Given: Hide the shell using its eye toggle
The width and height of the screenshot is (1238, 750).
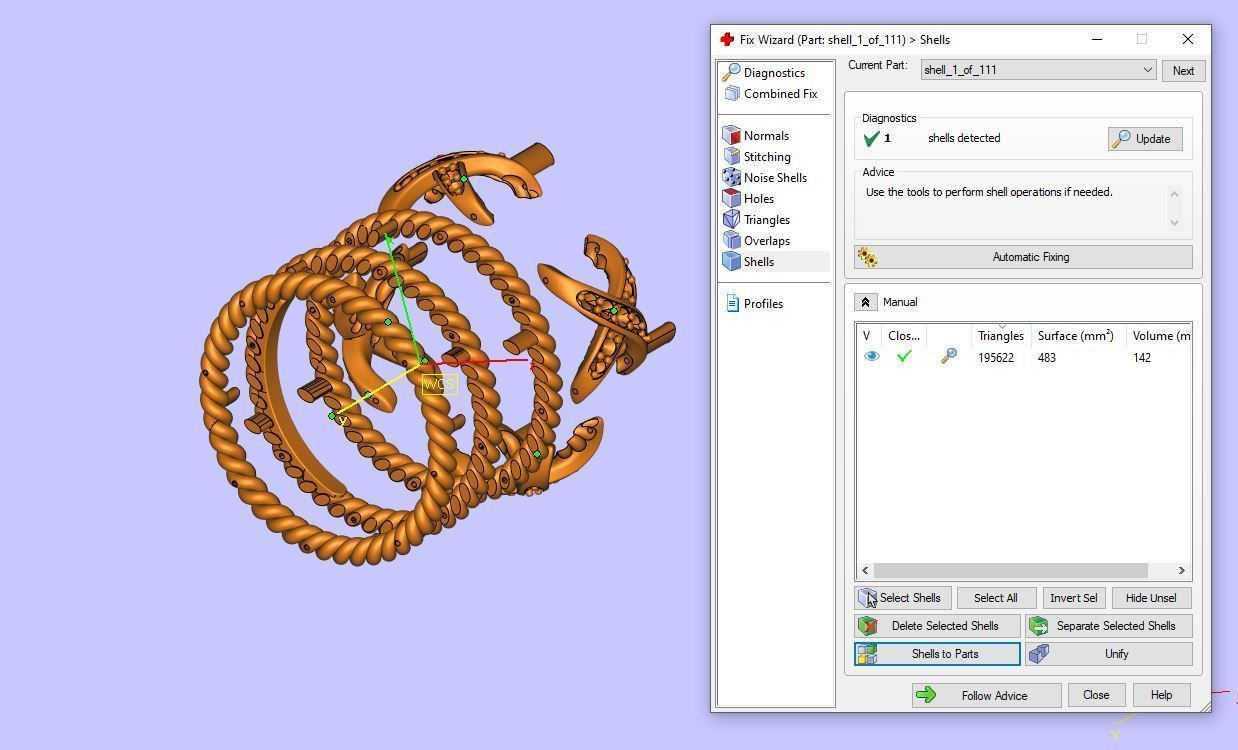Looking at the screenshot, I should [871, 356].
